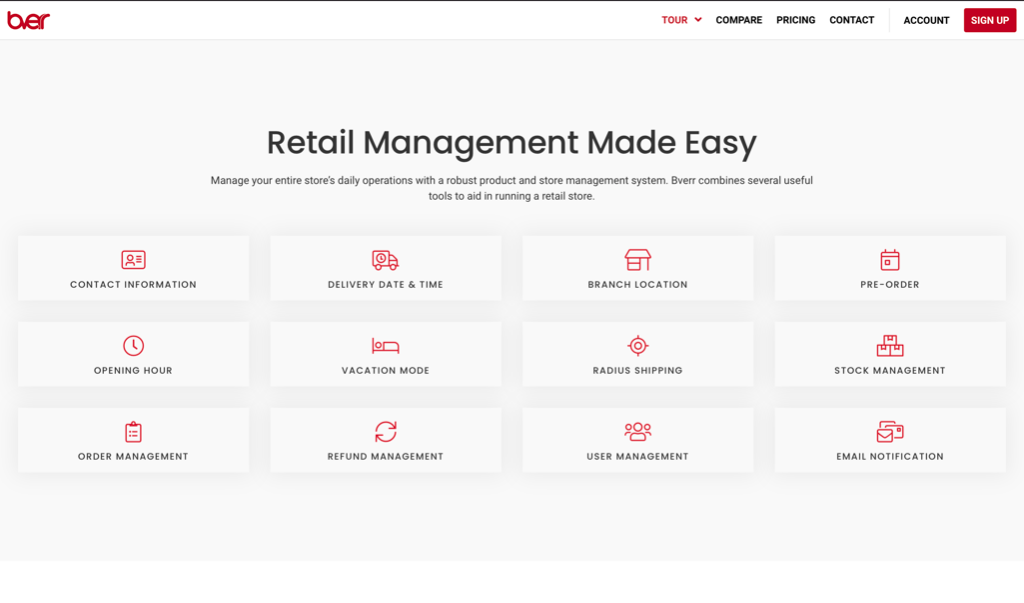The height and width of the screenshot is (603, 1024).
Task: Click the Sign Up button
Action: (989, 20)
